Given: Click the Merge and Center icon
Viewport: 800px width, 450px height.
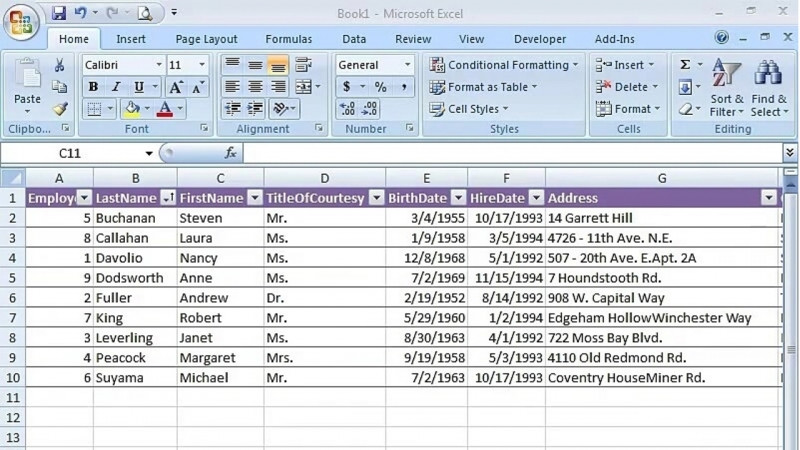Looking at the screenshot, I should 303,87.
